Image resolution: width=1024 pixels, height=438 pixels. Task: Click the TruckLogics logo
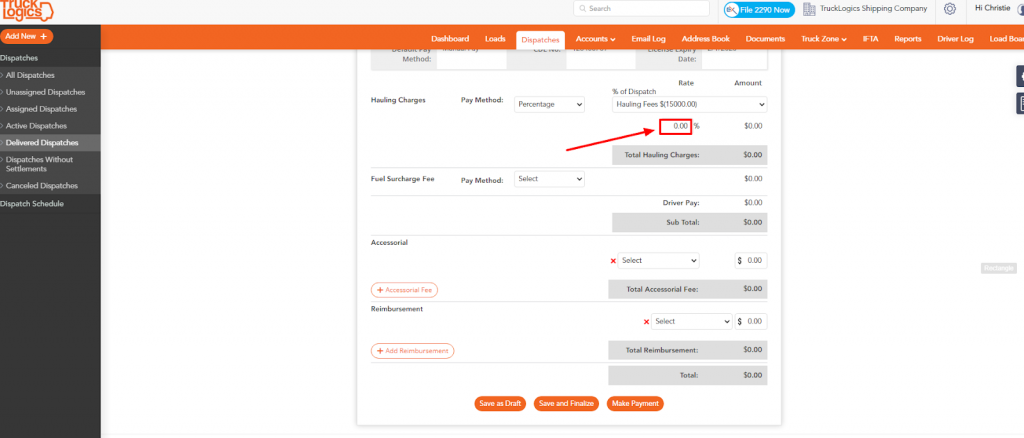[x=27, y=11]
